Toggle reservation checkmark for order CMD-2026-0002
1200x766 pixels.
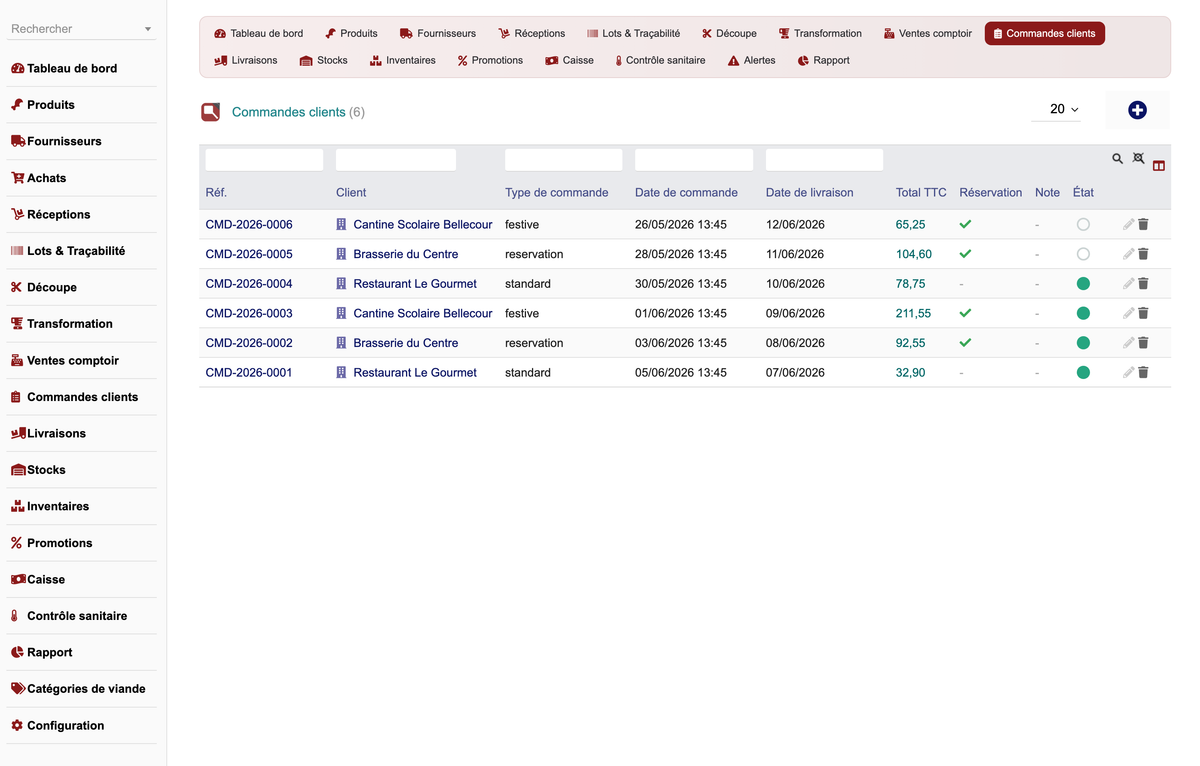click(x=965, y=343)
